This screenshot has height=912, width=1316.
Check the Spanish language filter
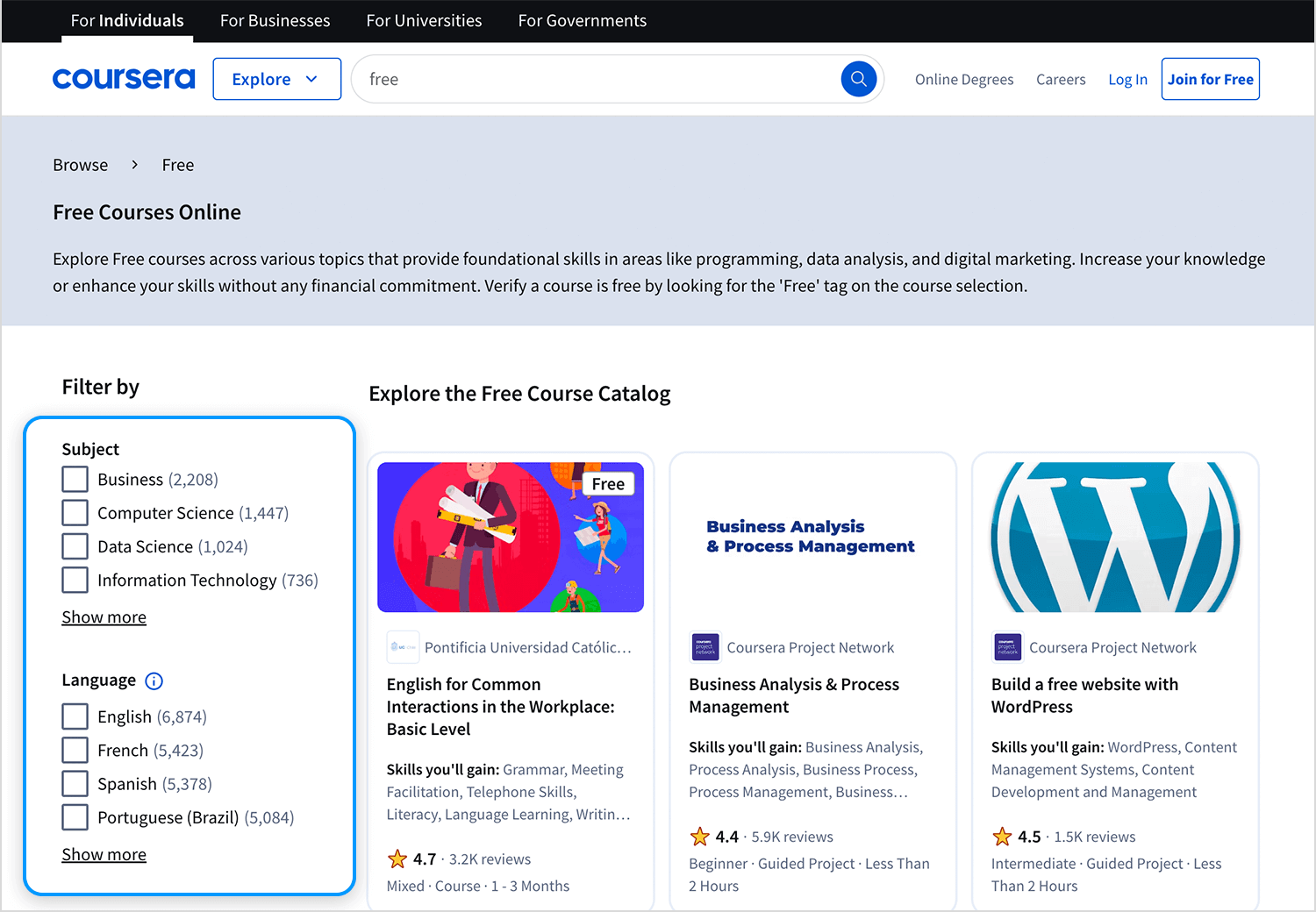pyautogui.click(x=75, y=784)
